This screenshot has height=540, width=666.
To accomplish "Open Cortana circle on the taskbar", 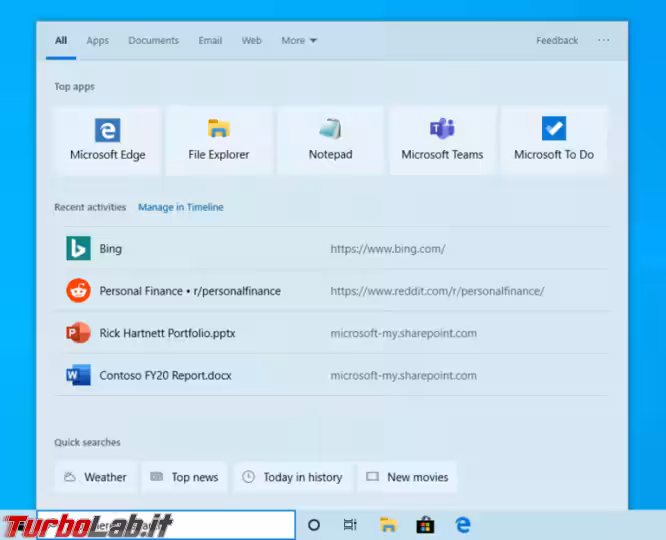I will (x=314, y=525).
